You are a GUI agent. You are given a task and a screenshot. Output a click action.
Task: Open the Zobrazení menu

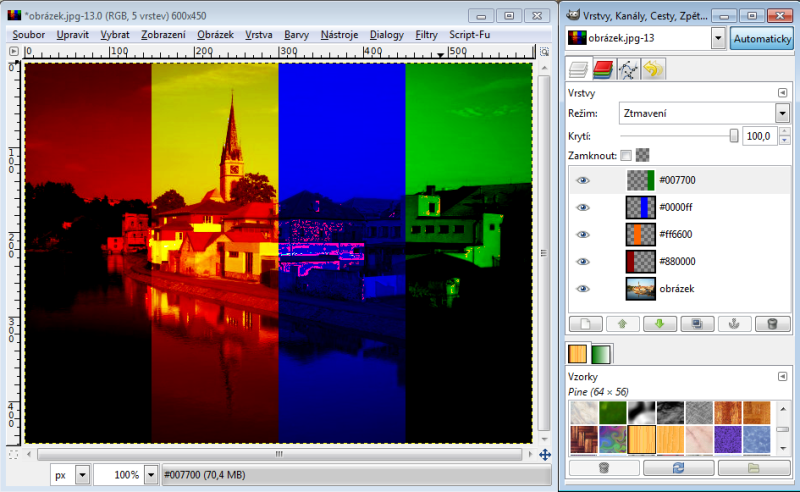(x=163, y=35)
